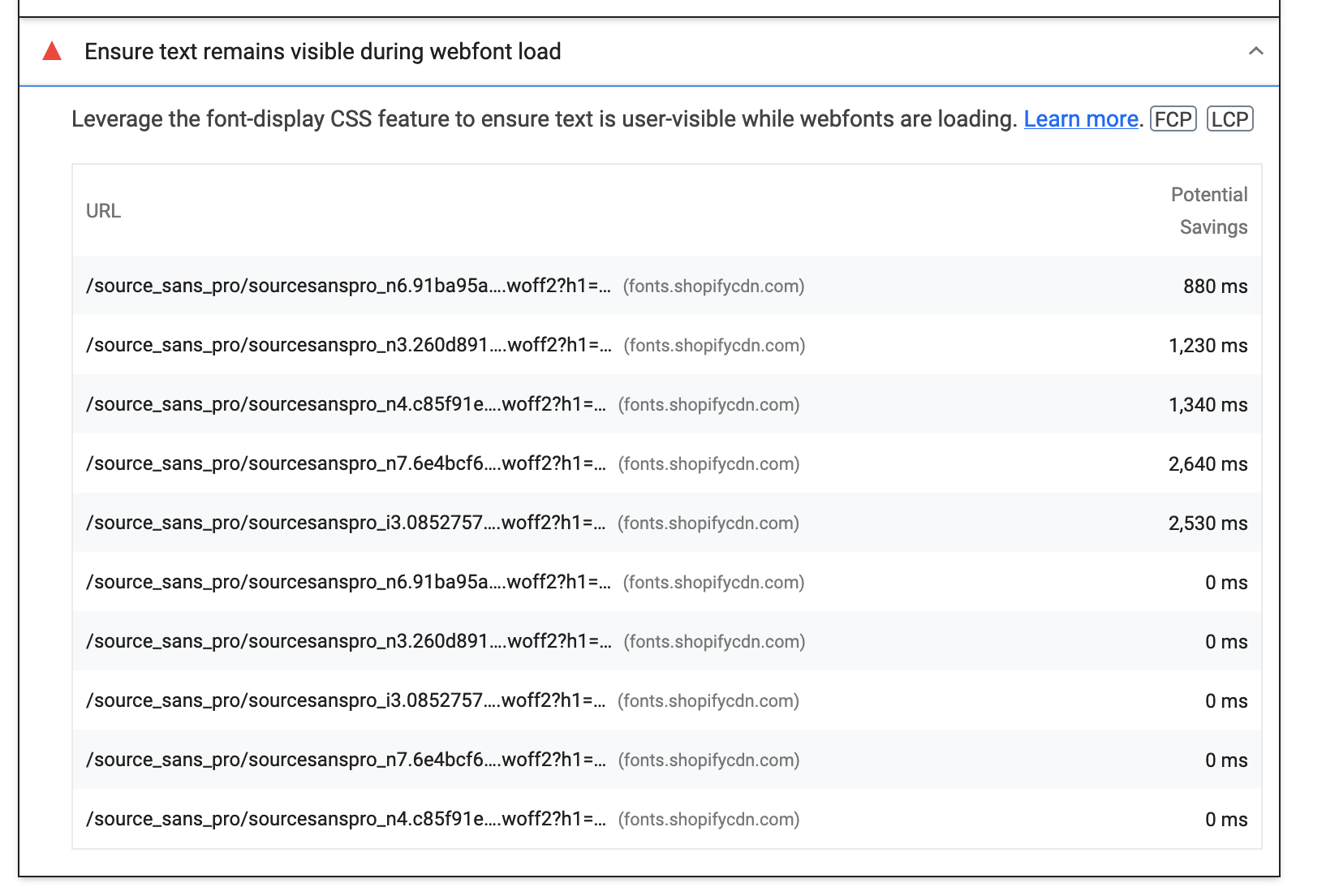The height and width of the screenshot is (896, 1339).
Task: Click the URL column header
Action: coord(103,211)
